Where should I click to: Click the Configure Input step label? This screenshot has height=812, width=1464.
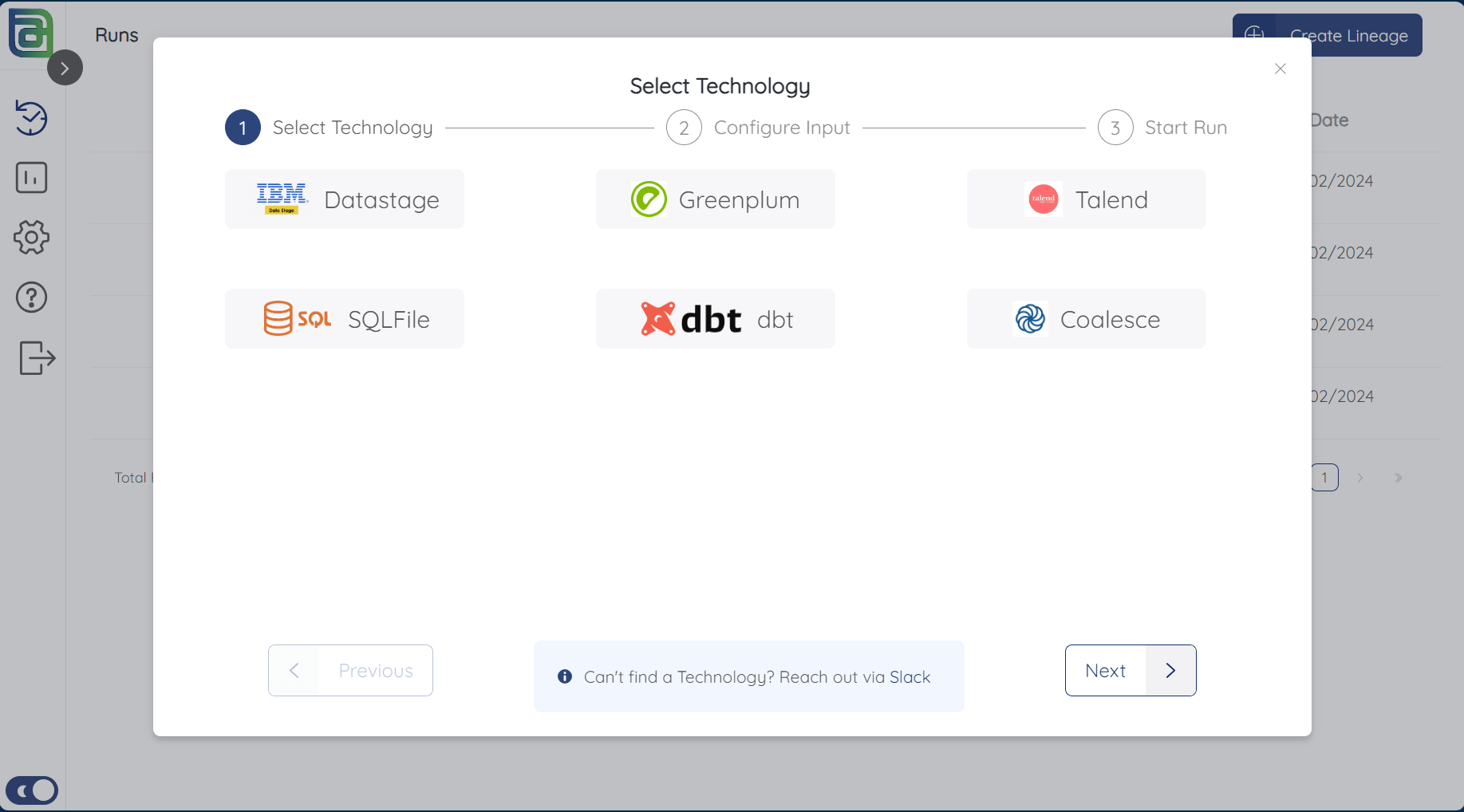coord(782,128)
